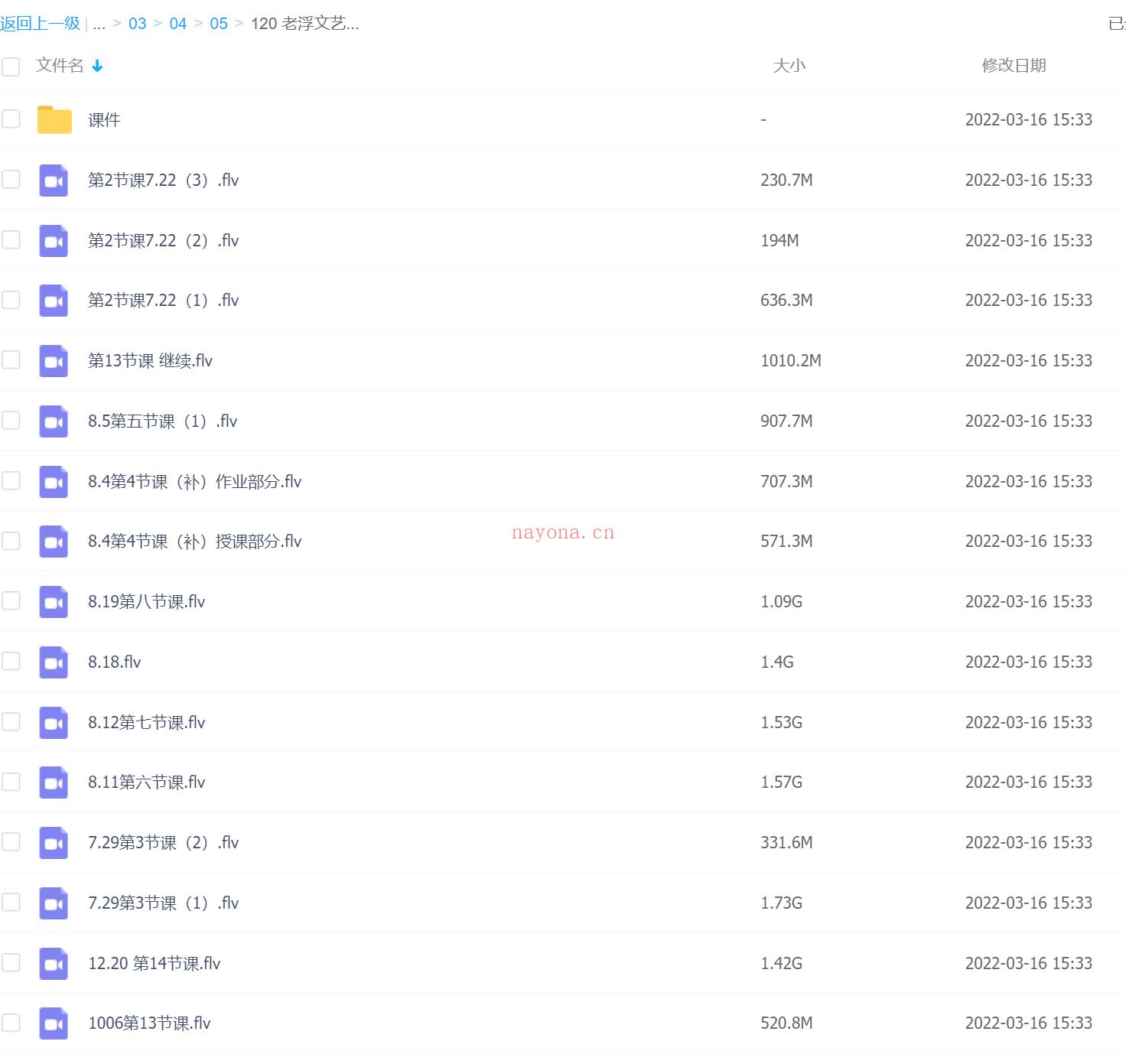This screenshot has width=1126, height=1064.
Task: Open file 第2节课7.22（2）.flv
Action: [164, 241]
